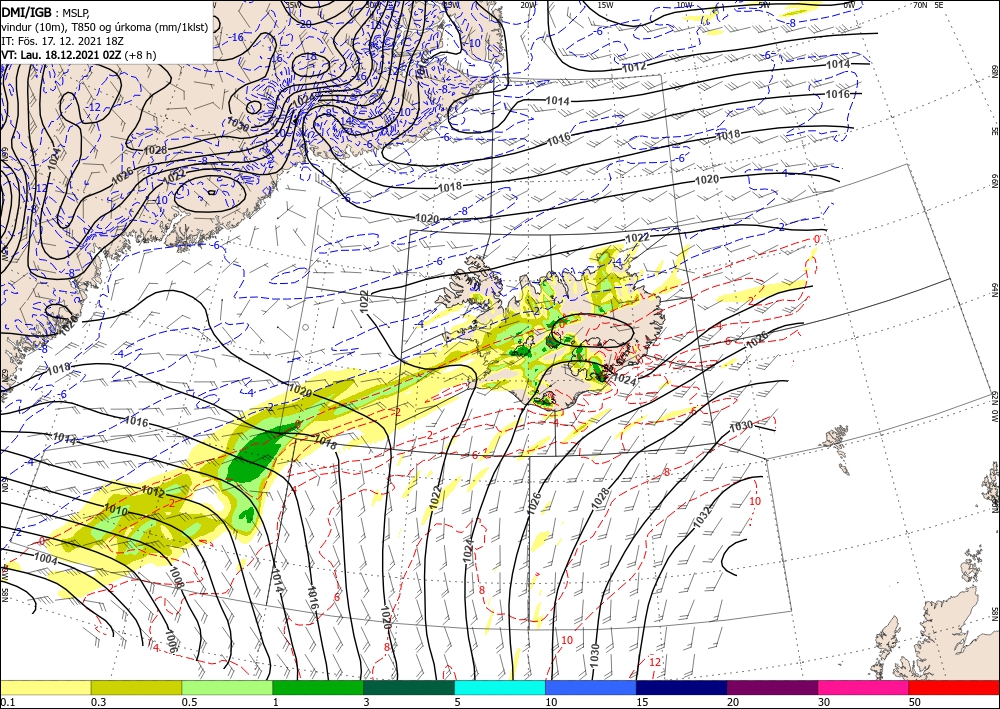This screenshot has width=1000, height=709.
Task: Click the yellow 0.1–0.3 mm legend swatch
Action: pyautogui.click(x=45, y=687)
